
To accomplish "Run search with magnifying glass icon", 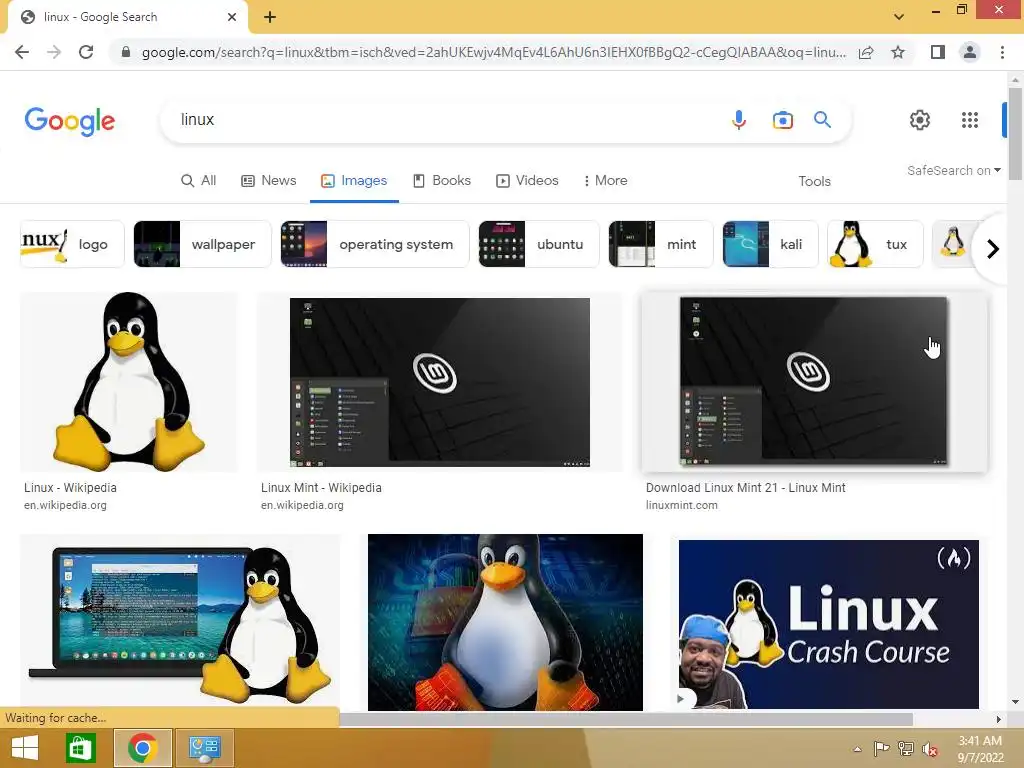I will [822, 120].
